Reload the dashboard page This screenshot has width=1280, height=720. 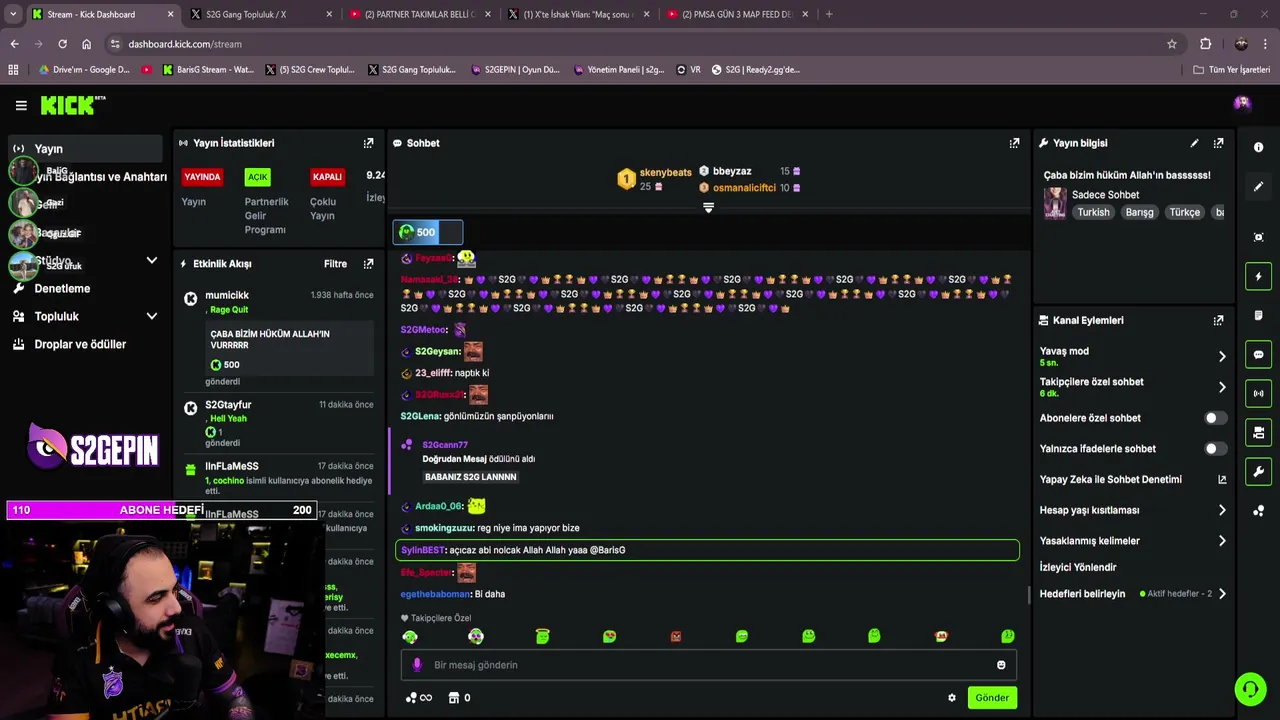tap(62, 44)
